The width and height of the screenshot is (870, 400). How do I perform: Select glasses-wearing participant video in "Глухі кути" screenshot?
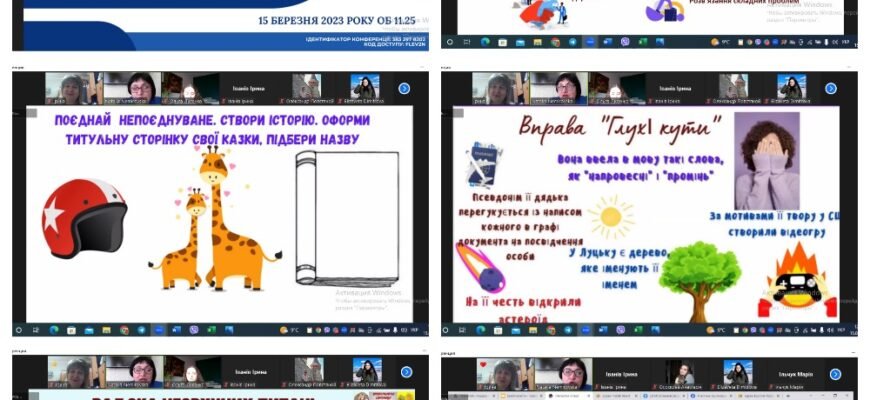(559, 88)
